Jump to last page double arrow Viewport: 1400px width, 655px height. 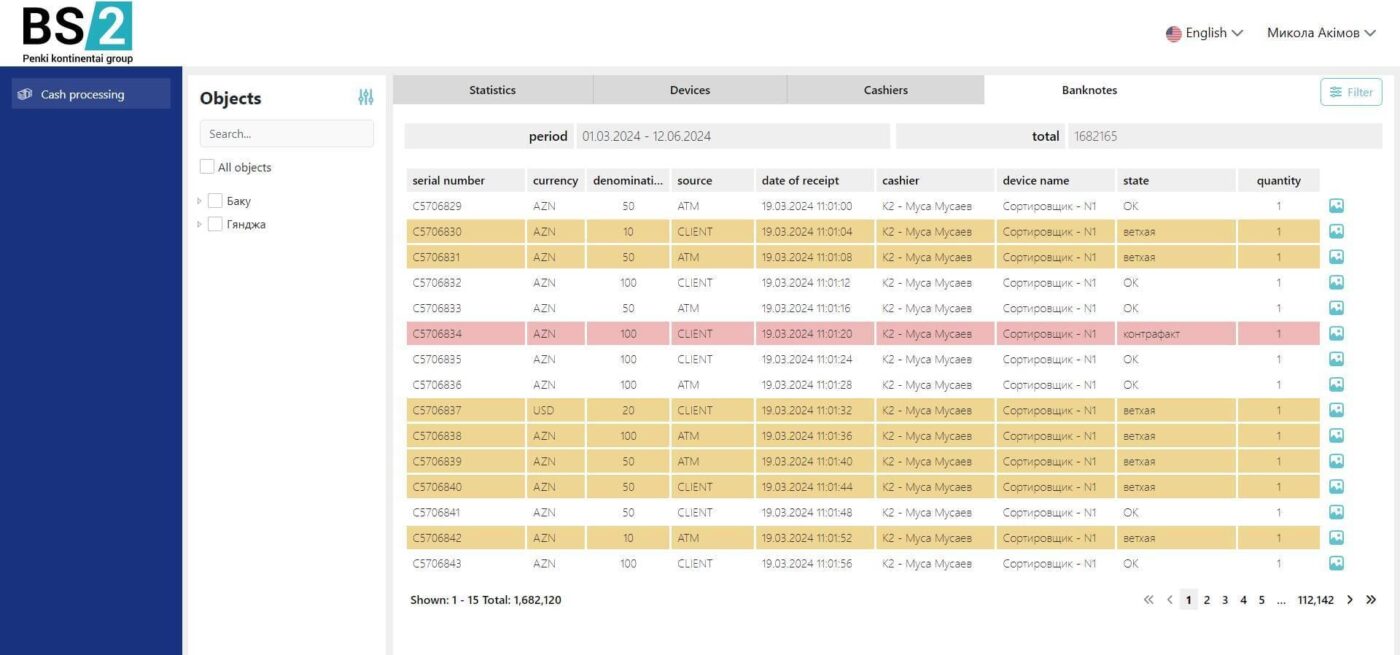pyautogui.click(x=1371, y=600)
